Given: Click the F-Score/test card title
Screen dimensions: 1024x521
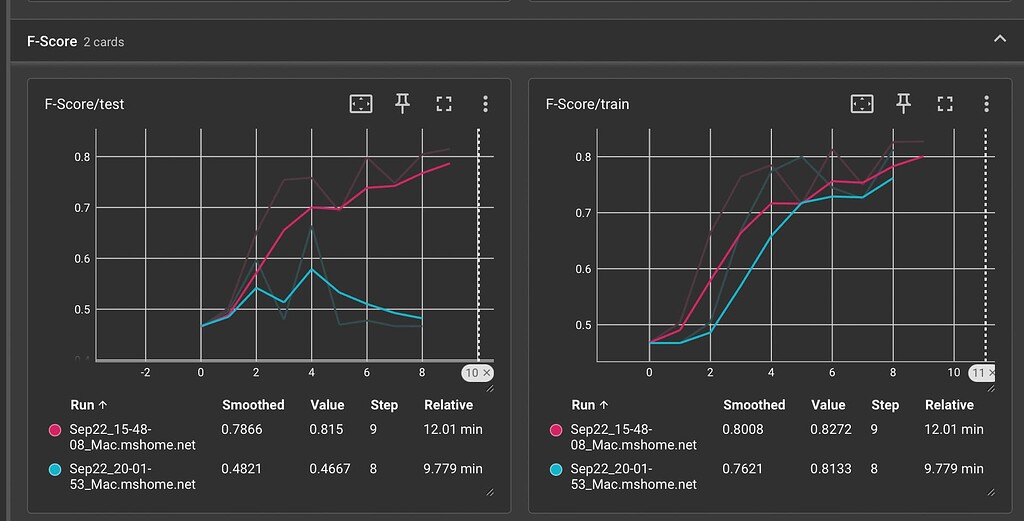Looking at the screenshot, I should click(x=84, y=104).
